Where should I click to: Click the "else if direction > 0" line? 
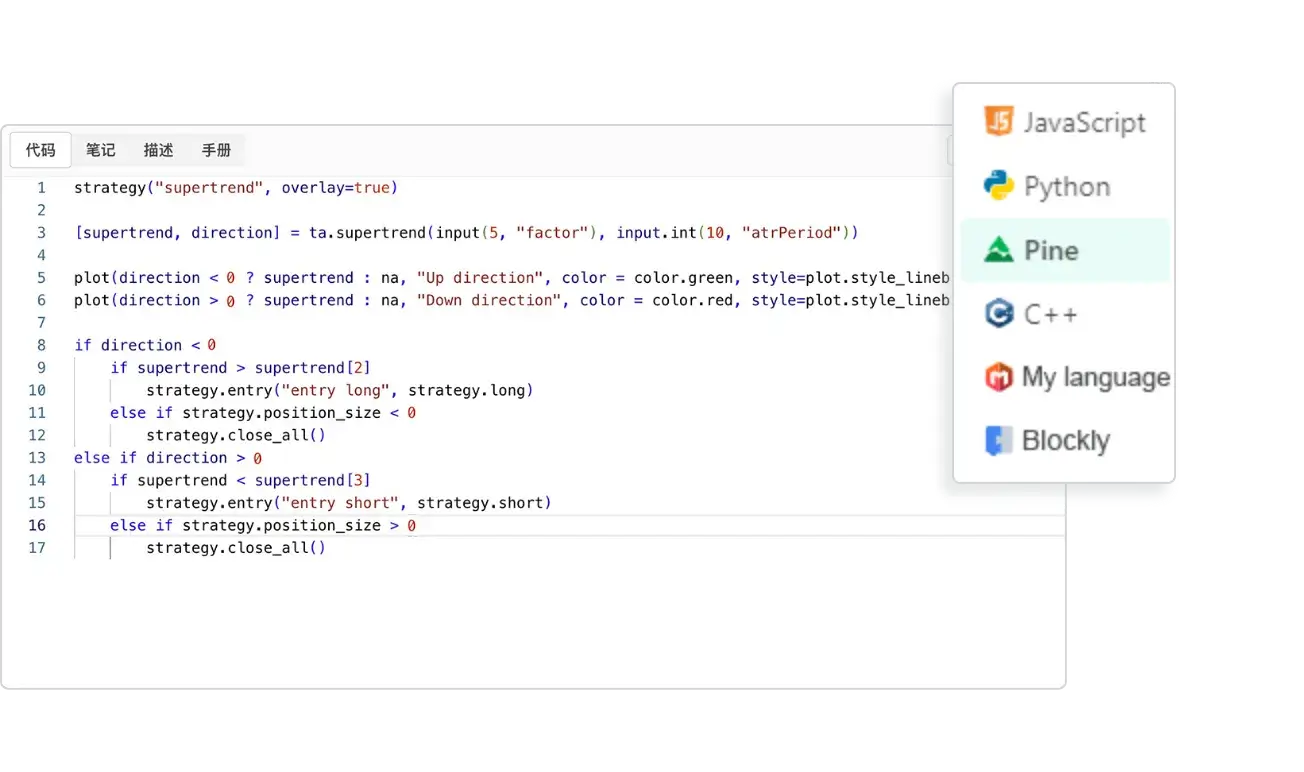(x=168, y=458)
